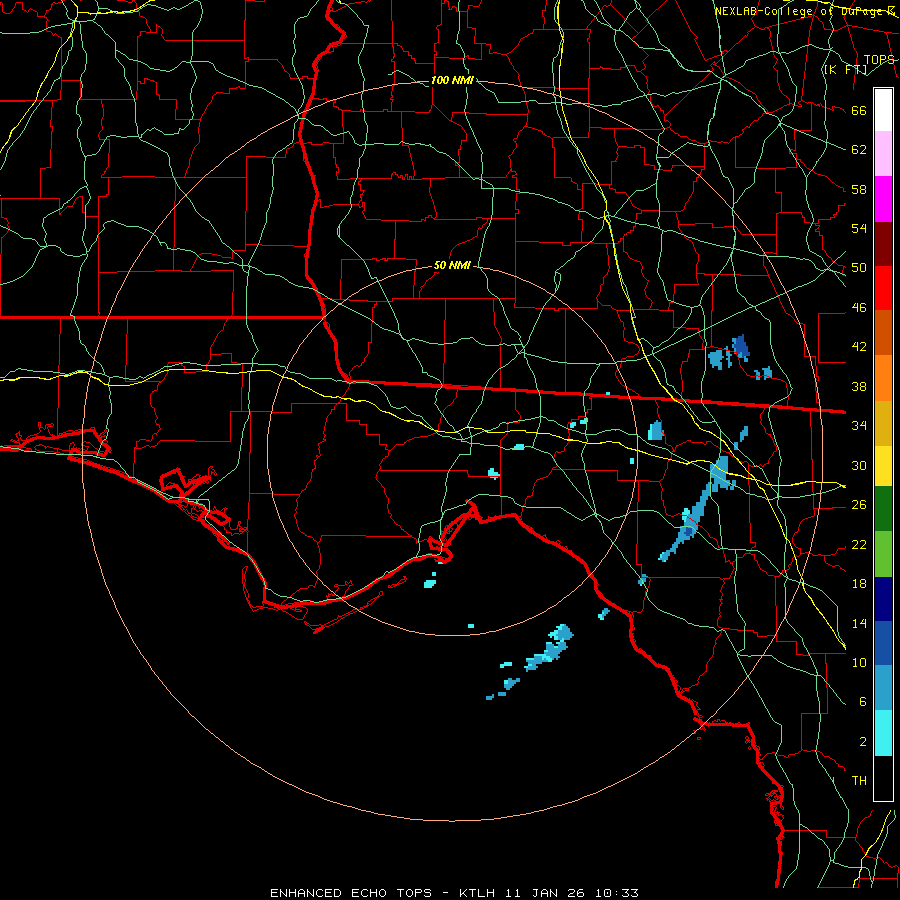Click the "100 NMI" range ring label
This screenshot has width=900, height=900.
pos(452,80)
